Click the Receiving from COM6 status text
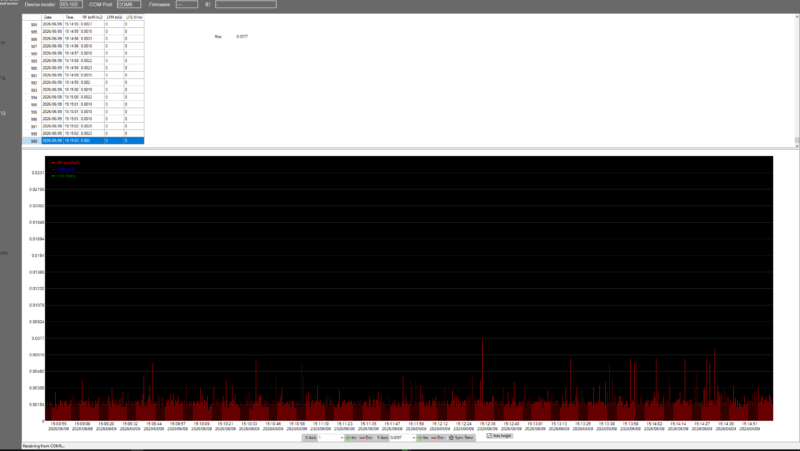This screenshot has height=451, width=800. [x=43, y=446]
